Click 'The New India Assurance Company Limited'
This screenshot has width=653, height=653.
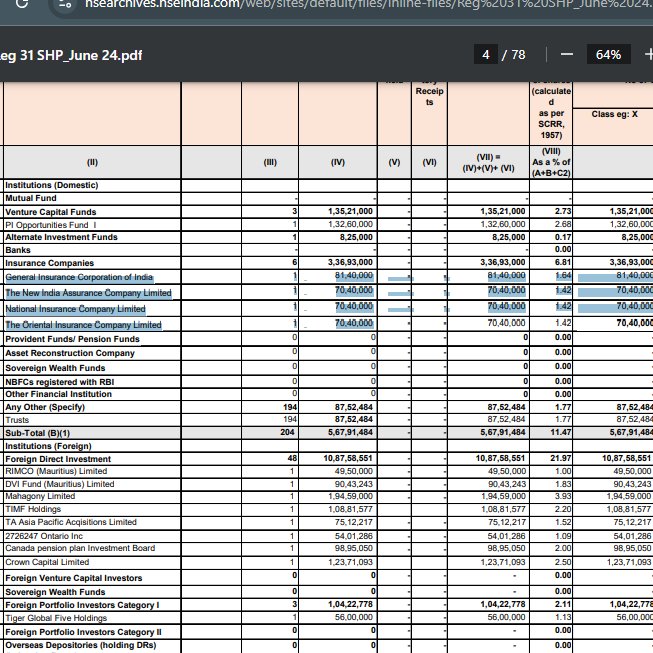(88, 293)
